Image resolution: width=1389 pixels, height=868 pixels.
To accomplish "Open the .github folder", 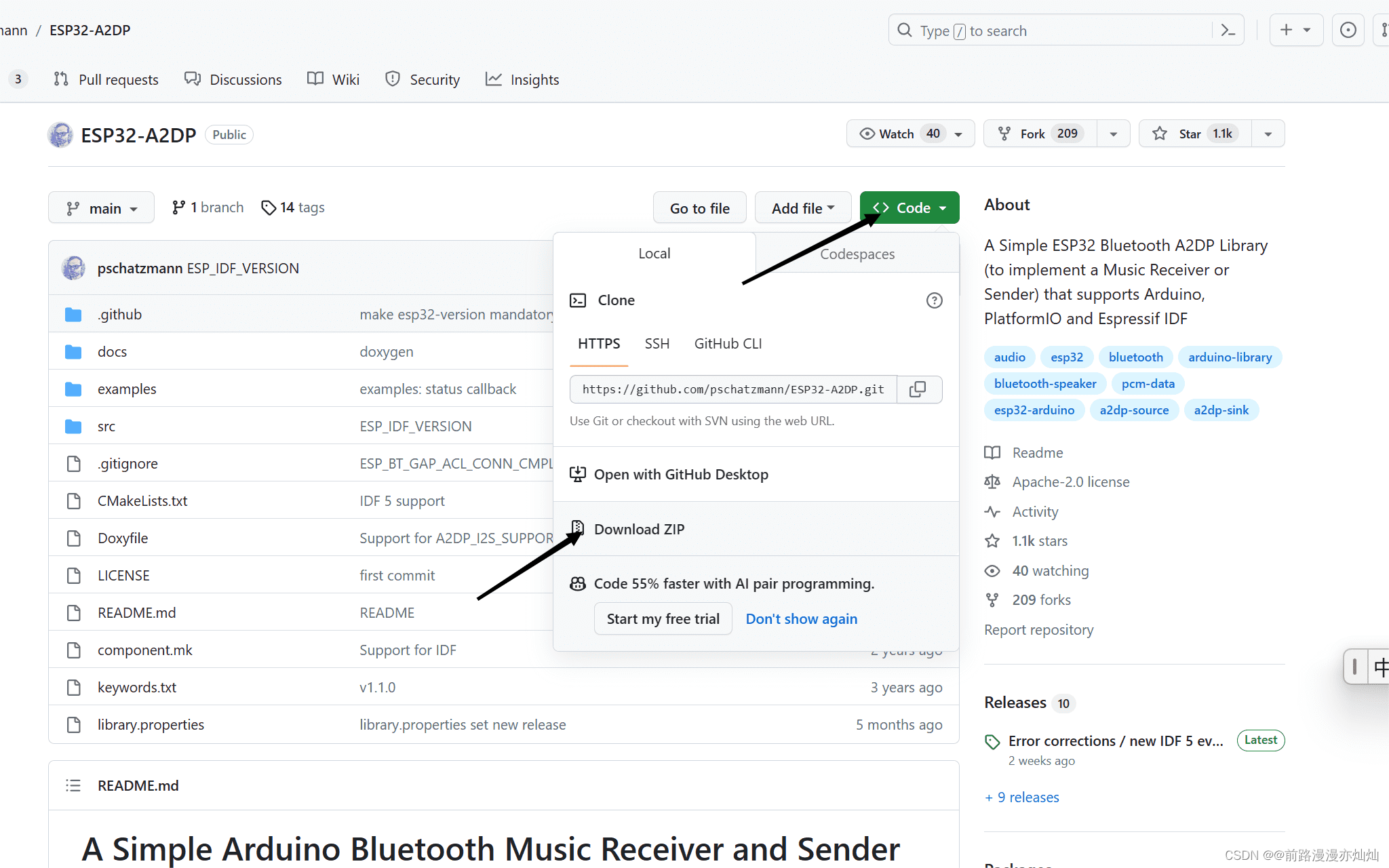I will [119, 315].
